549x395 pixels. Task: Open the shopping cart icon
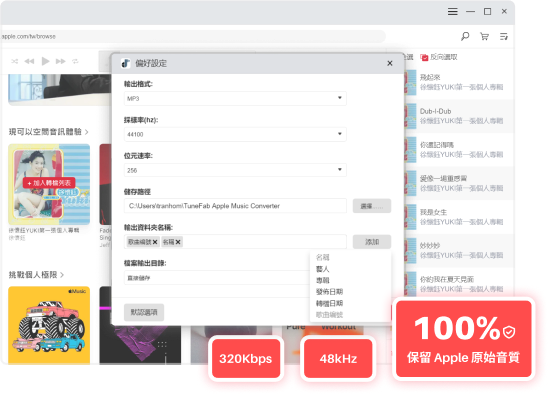(485, 36)
